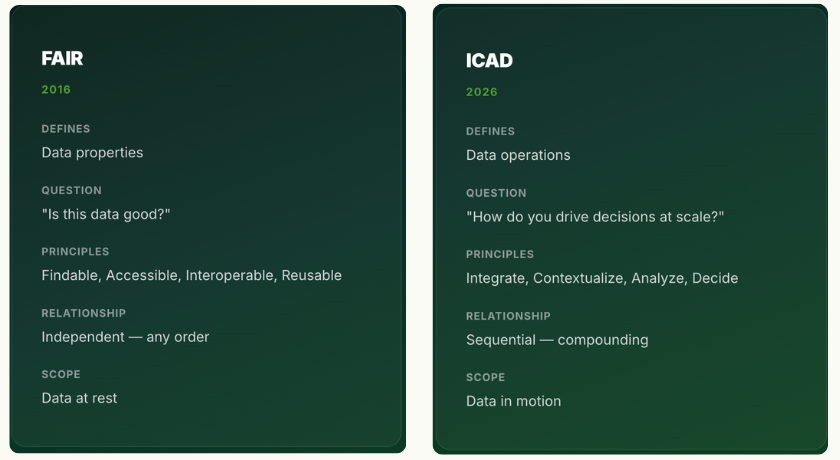Click the "Data properties" text
The height and width of the screenshot is (460, 840).
click(x=92, y=153)
